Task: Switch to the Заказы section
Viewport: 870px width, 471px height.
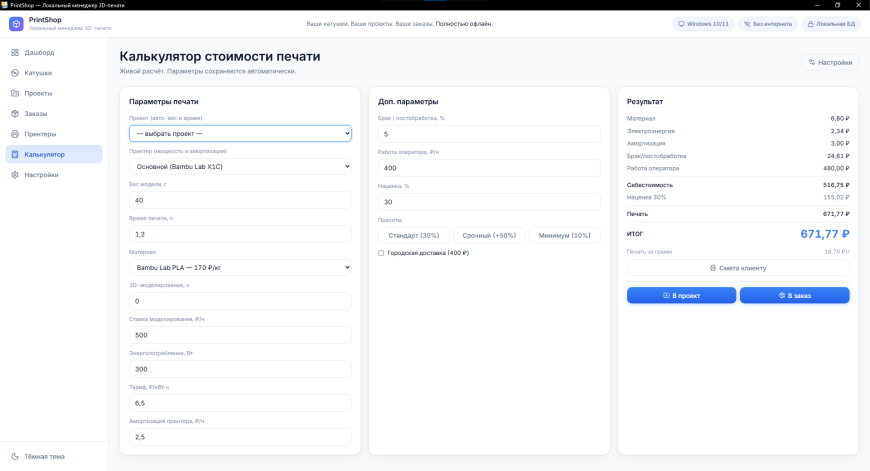Action: coord(54,114)
